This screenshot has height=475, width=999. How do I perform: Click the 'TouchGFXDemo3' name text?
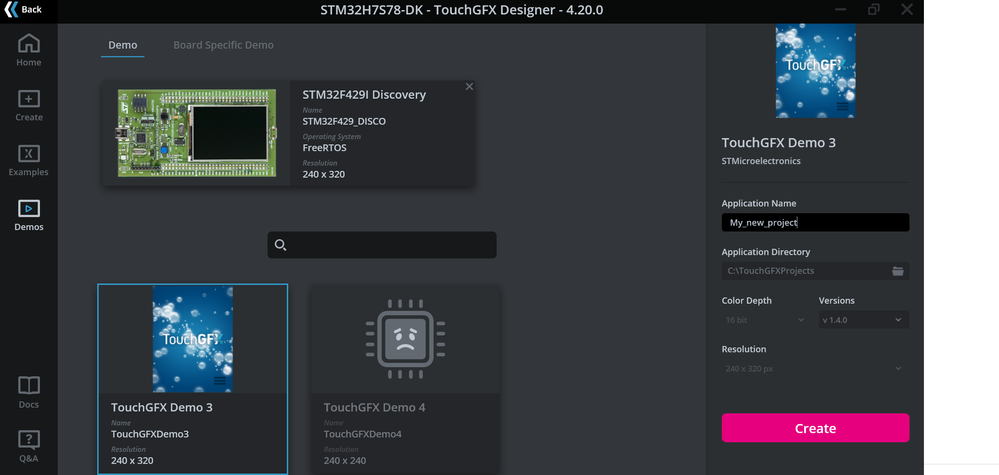click(150, 434)
